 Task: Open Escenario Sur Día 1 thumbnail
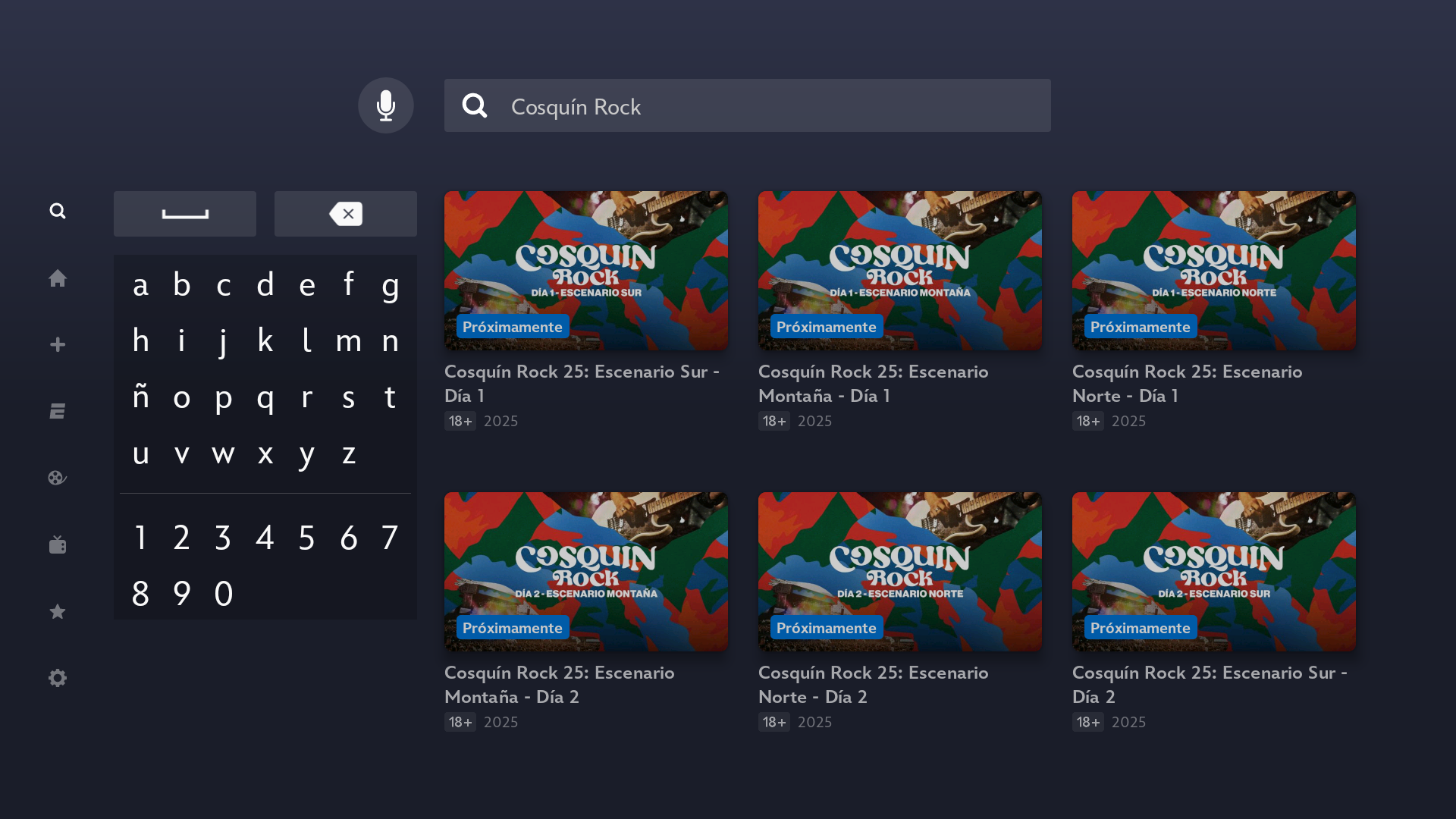click(585, 270)
